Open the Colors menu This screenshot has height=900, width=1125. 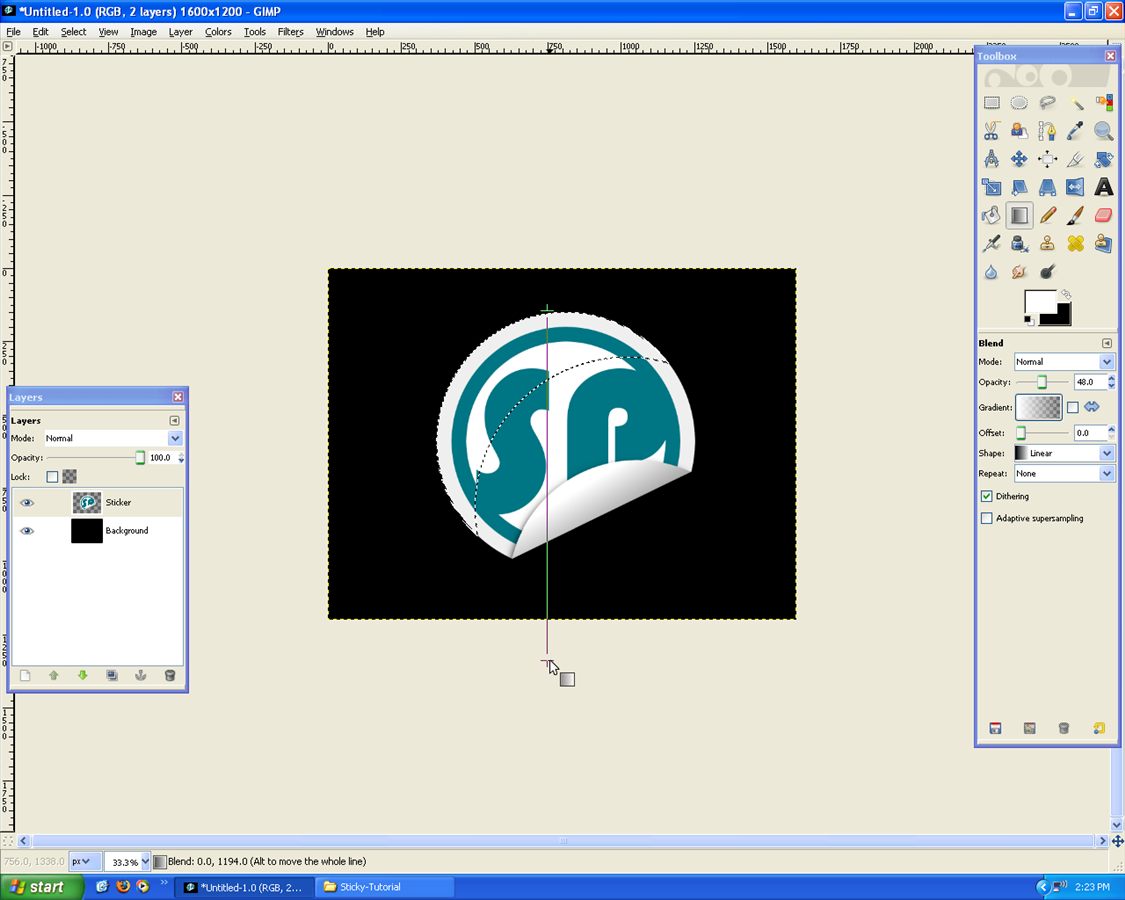pyautogui.click(x=218, y=32)
